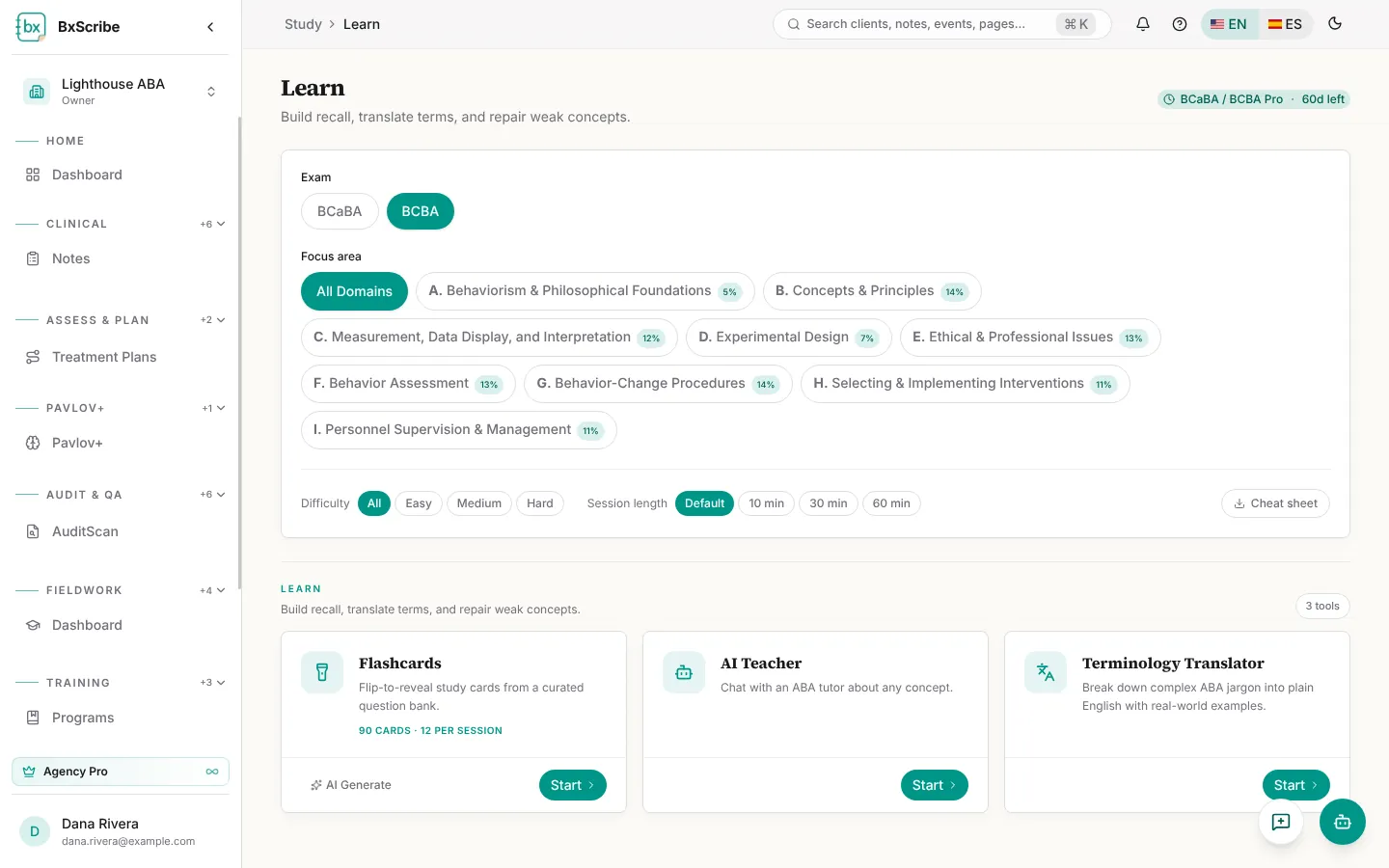The image size is (1389, 868).
Task: Download the Cheat sheet
Action: [x=1275, y=503]
